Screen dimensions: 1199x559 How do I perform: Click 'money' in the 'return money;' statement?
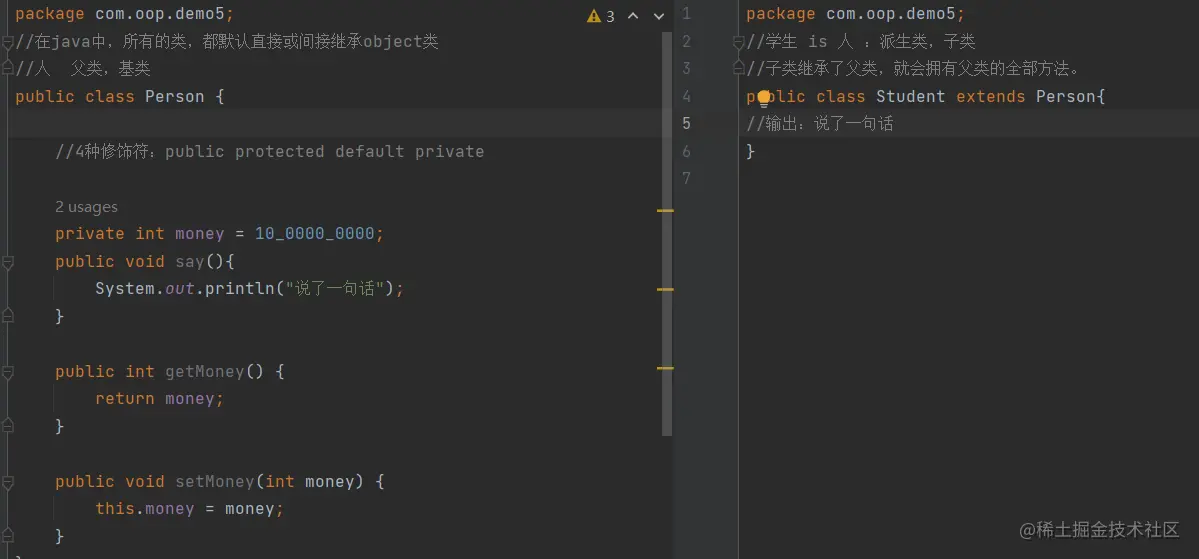190,399
